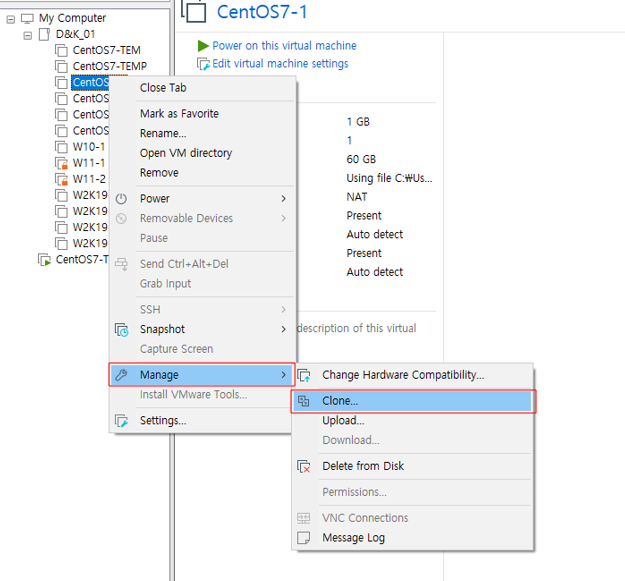Click Power on this virtual machine link
Screen dimensions: 625x581
[284, 46]
